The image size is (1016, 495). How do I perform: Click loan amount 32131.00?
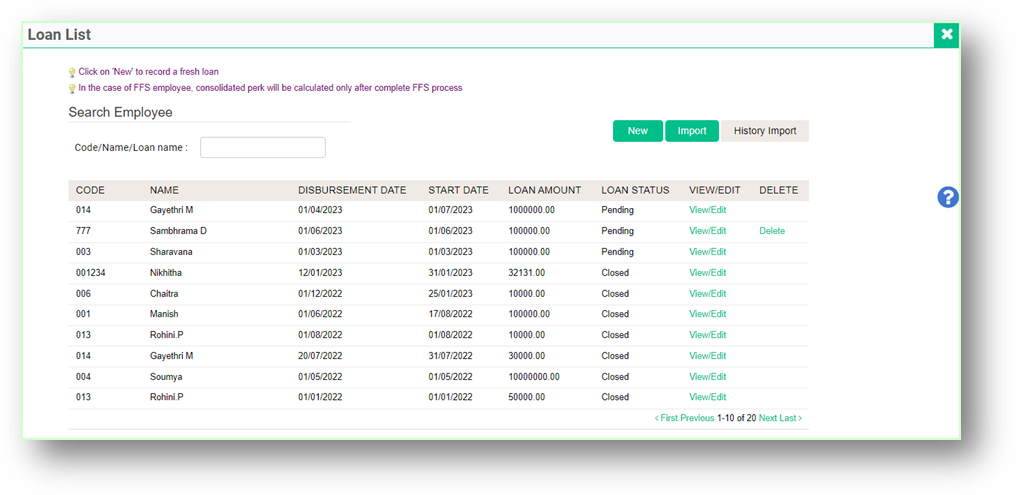(x=527, y=273)
